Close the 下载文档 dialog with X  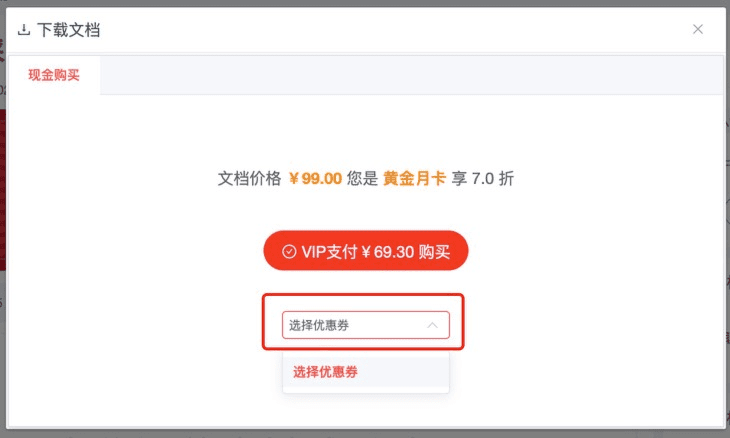click(697, 29)
